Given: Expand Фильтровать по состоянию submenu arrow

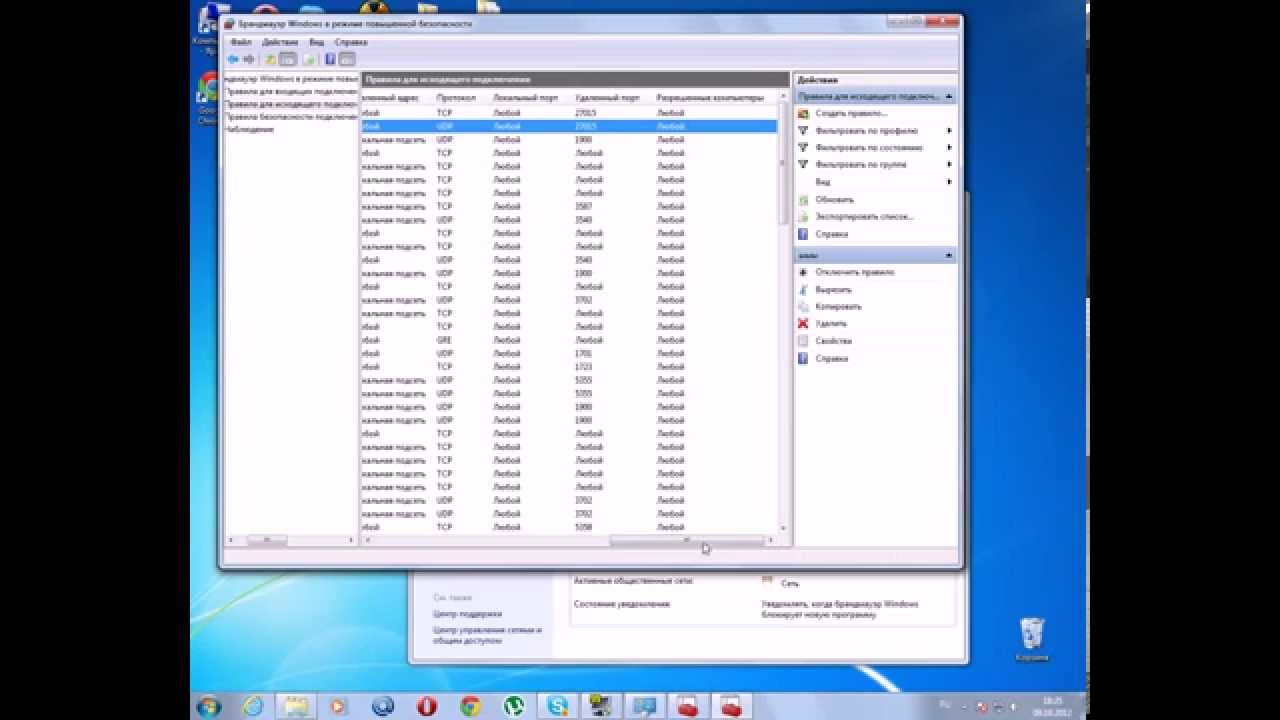Looking at the screenshot, I should (x=949, y=147).
